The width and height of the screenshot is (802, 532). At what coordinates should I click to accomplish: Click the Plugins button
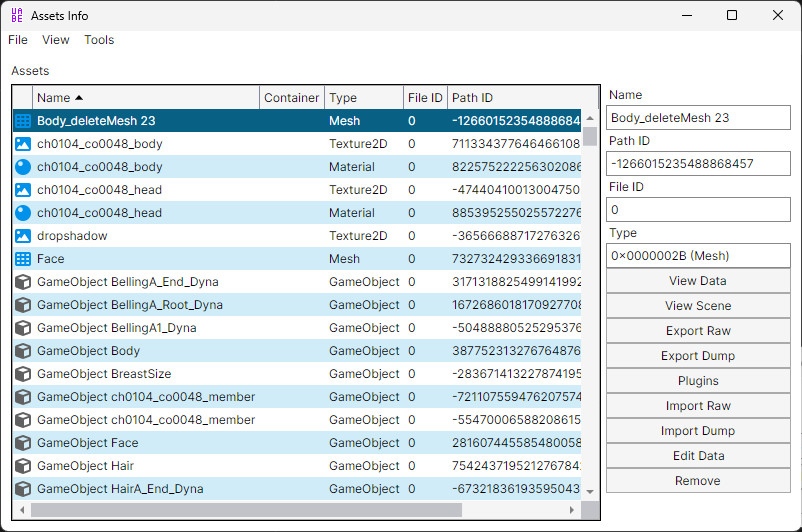point(697,381)
